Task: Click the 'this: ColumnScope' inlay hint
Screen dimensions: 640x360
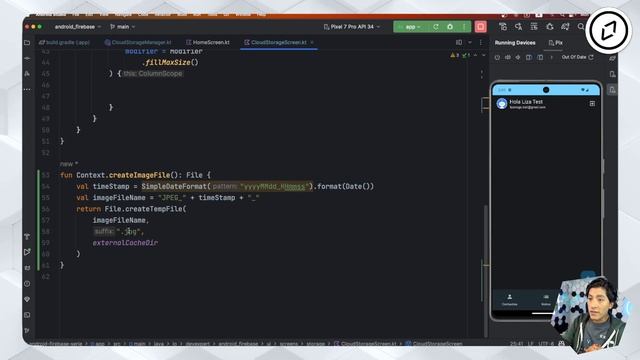Action: 153,74
